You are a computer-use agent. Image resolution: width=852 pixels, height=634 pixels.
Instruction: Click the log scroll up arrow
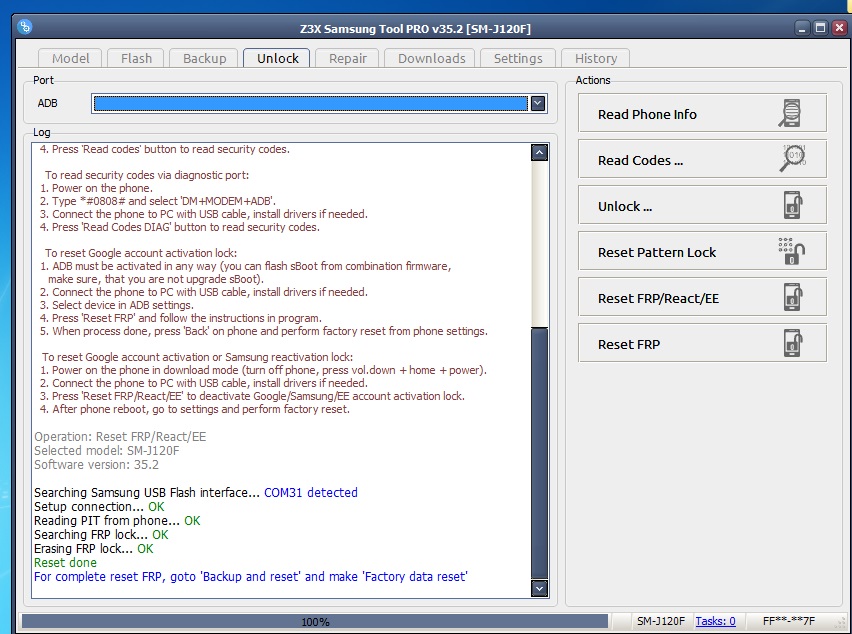539,153
